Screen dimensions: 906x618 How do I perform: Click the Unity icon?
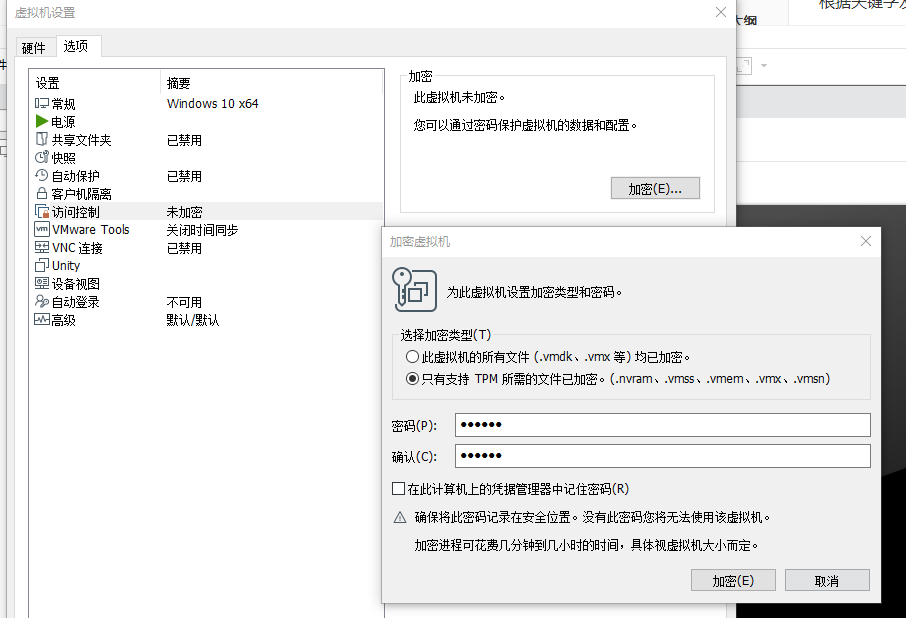point(42,265)
